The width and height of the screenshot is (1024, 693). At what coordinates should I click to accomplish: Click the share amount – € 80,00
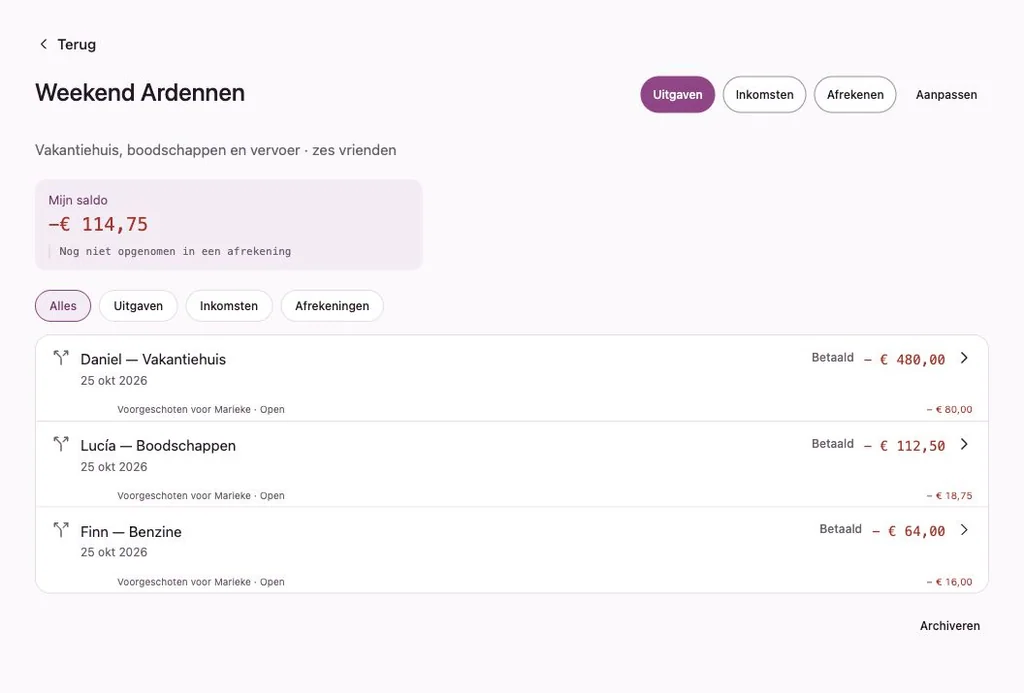pyautogui.click(x=949, y=410)
